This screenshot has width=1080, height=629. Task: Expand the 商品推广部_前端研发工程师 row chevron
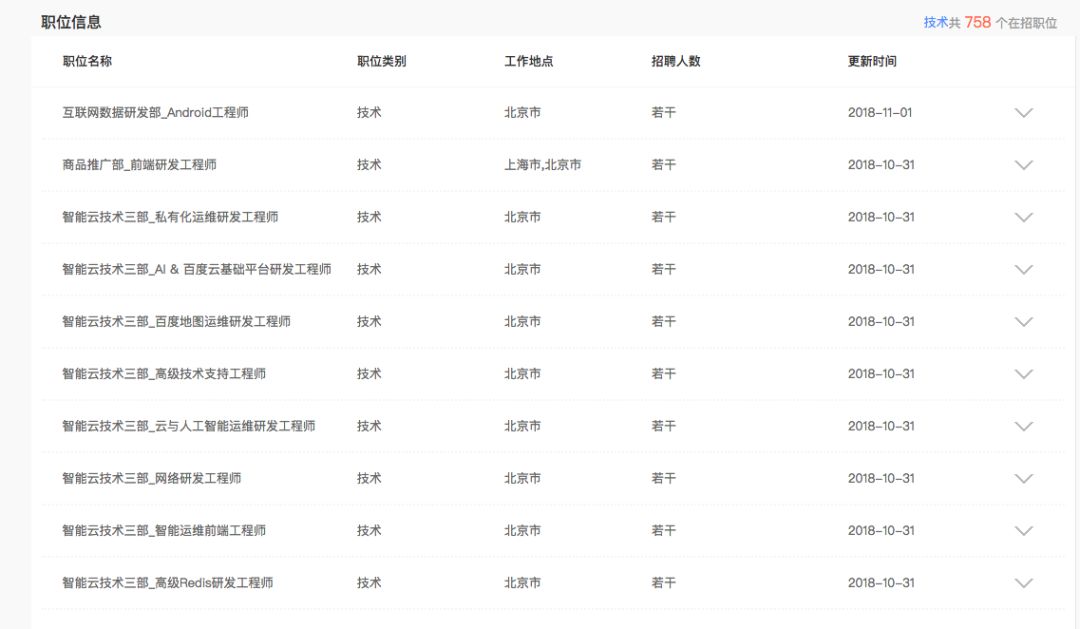pyautogui.click(x=1023, y=165)
